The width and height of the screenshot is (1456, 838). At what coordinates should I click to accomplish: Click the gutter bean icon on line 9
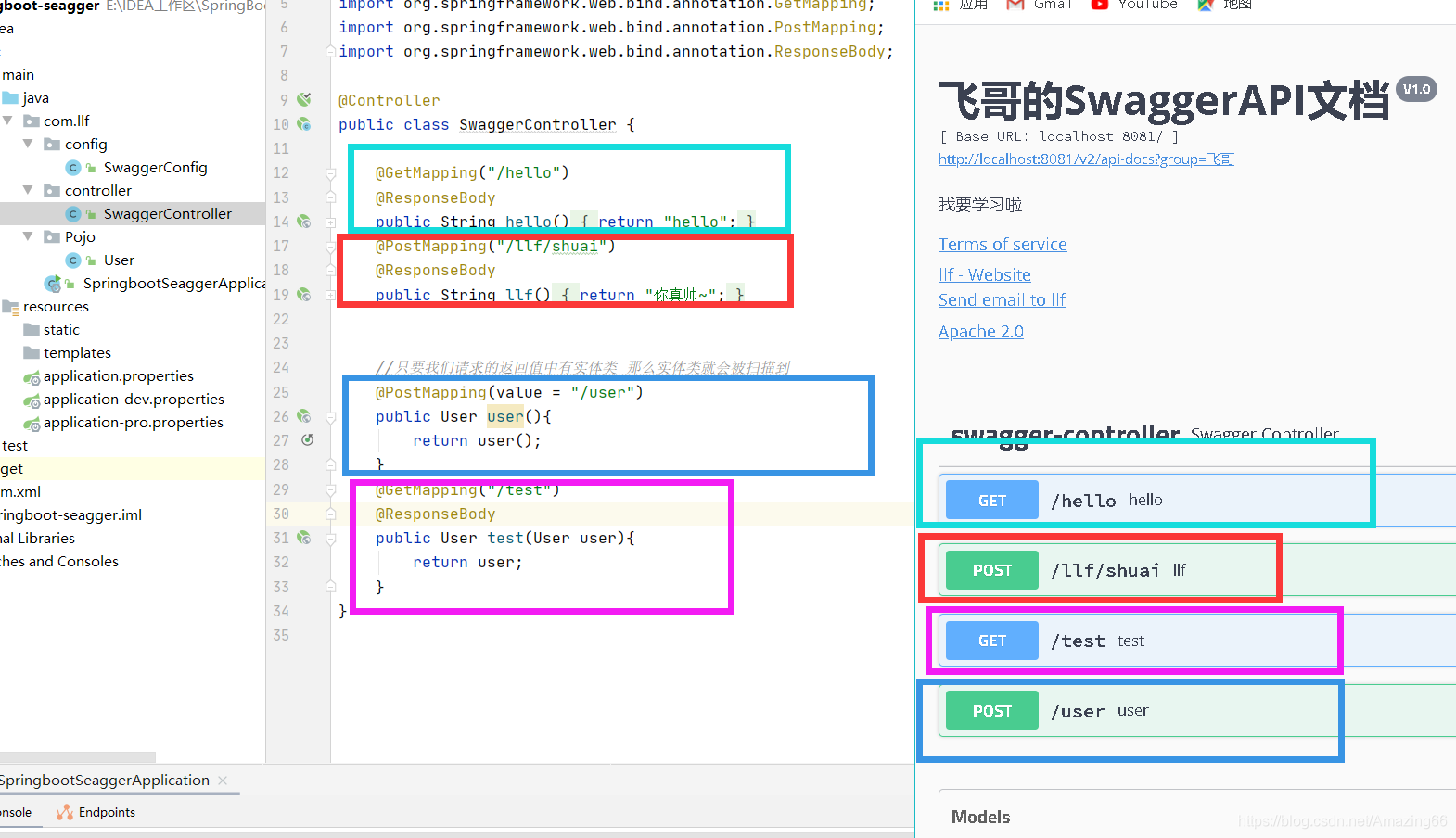(303, 99)
